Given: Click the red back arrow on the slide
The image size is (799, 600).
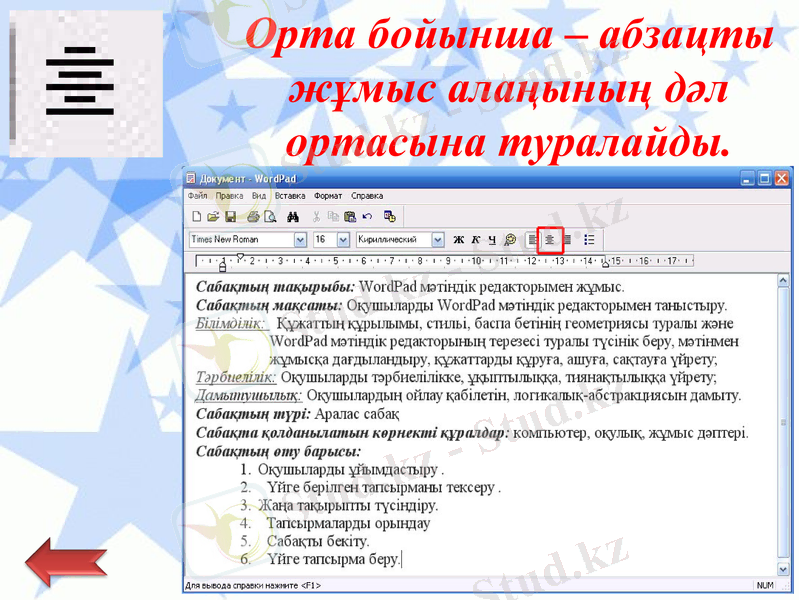Looking at the screenshot, I should coord(66,562).
